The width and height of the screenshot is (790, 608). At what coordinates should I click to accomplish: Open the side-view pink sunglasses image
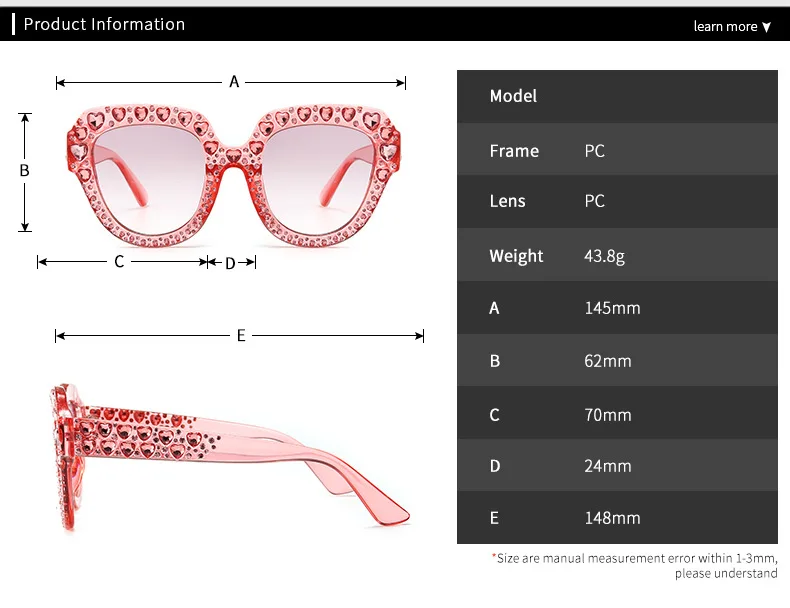(230, 457)
